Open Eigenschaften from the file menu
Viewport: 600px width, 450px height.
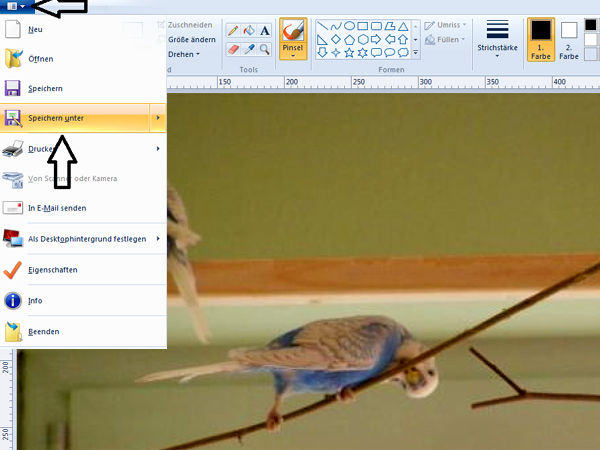(83, 270)
